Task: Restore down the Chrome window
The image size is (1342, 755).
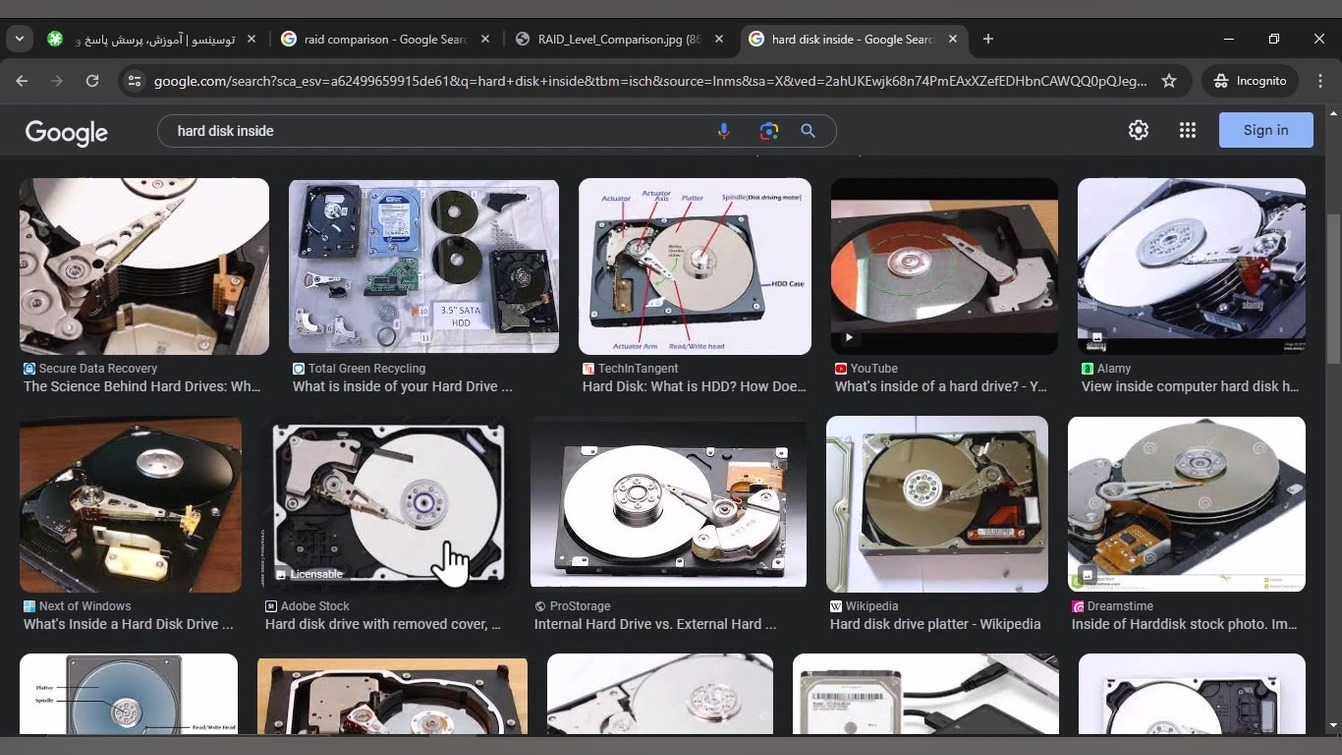Action: [x=1274, y=39]
